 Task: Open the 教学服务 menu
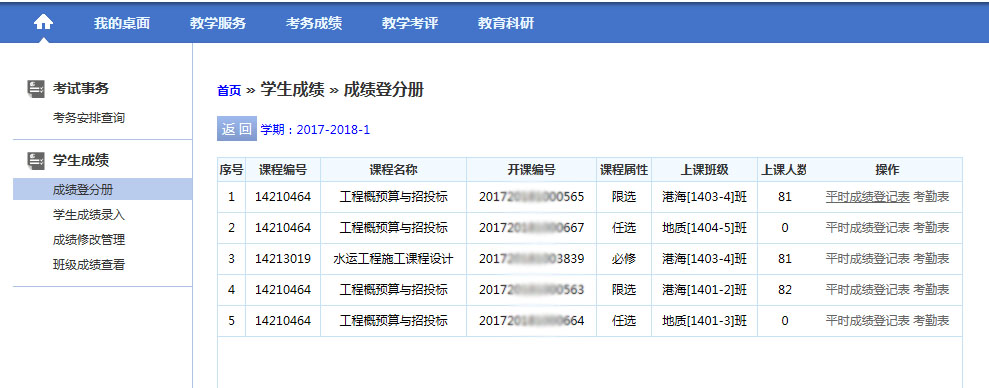(x=218, y=23)
